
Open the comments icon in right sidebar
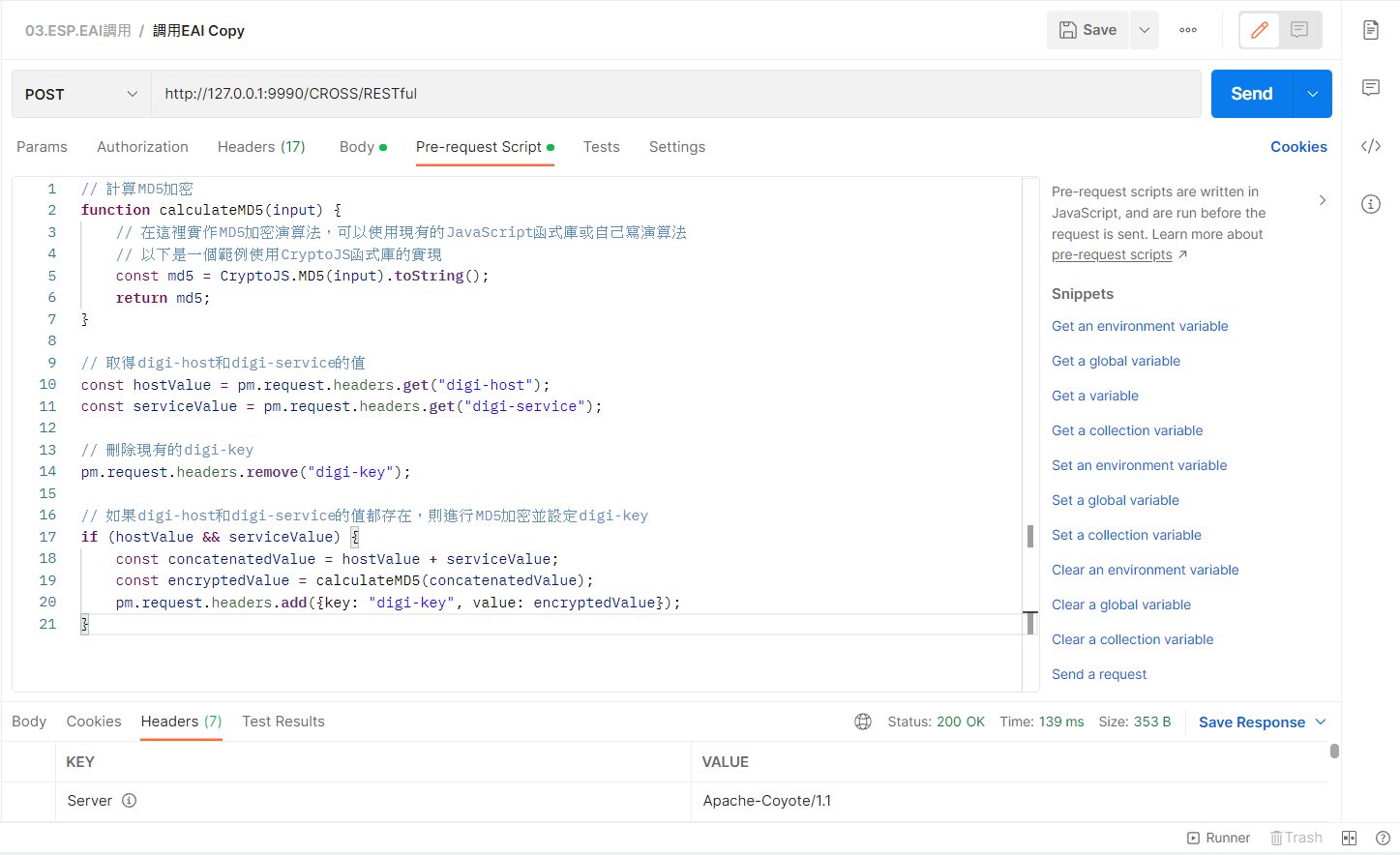[1371, 88]
